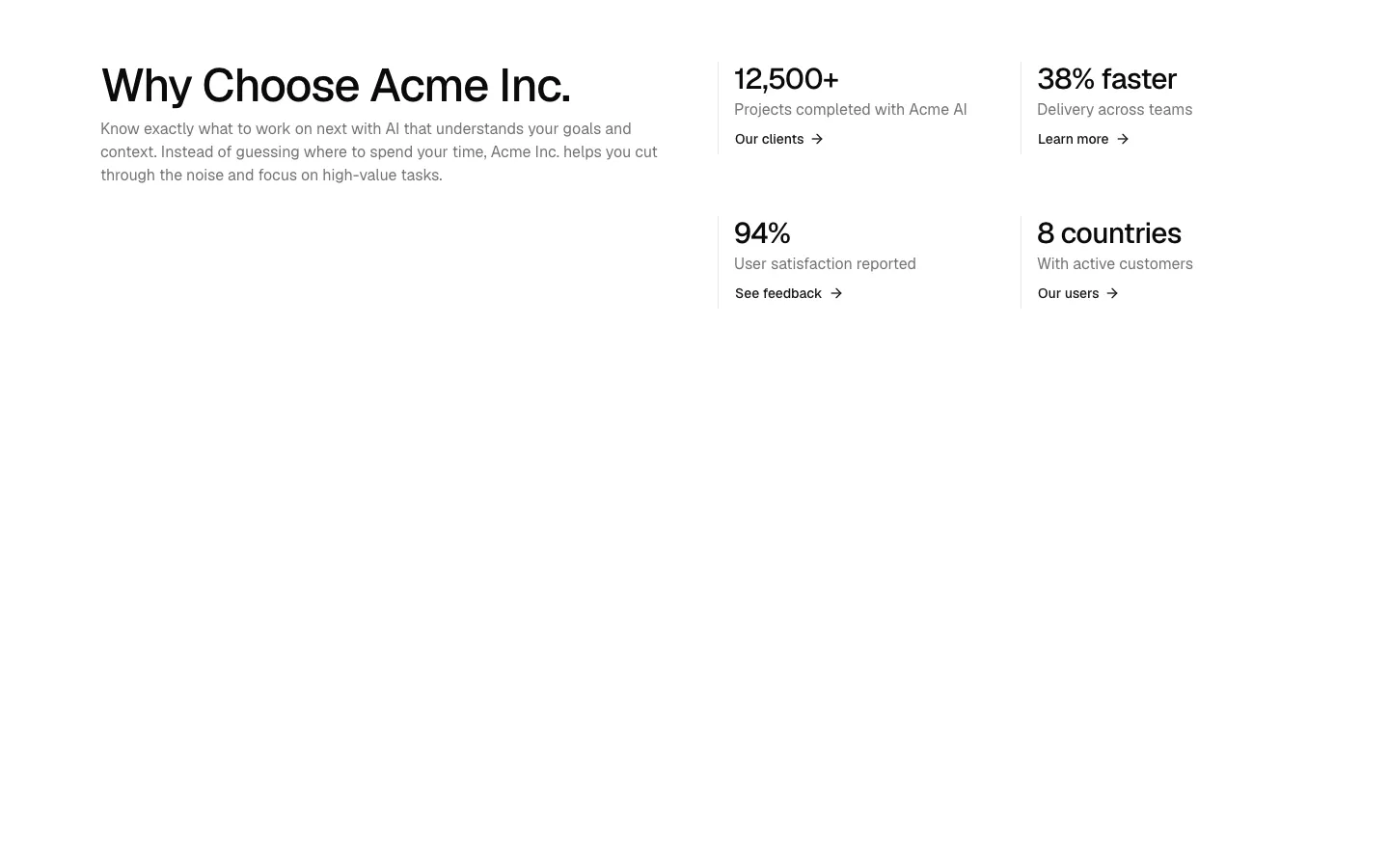Click the User satisfaction reported caption
Viewport: 1389px width, 868px height.
(825, 264)
